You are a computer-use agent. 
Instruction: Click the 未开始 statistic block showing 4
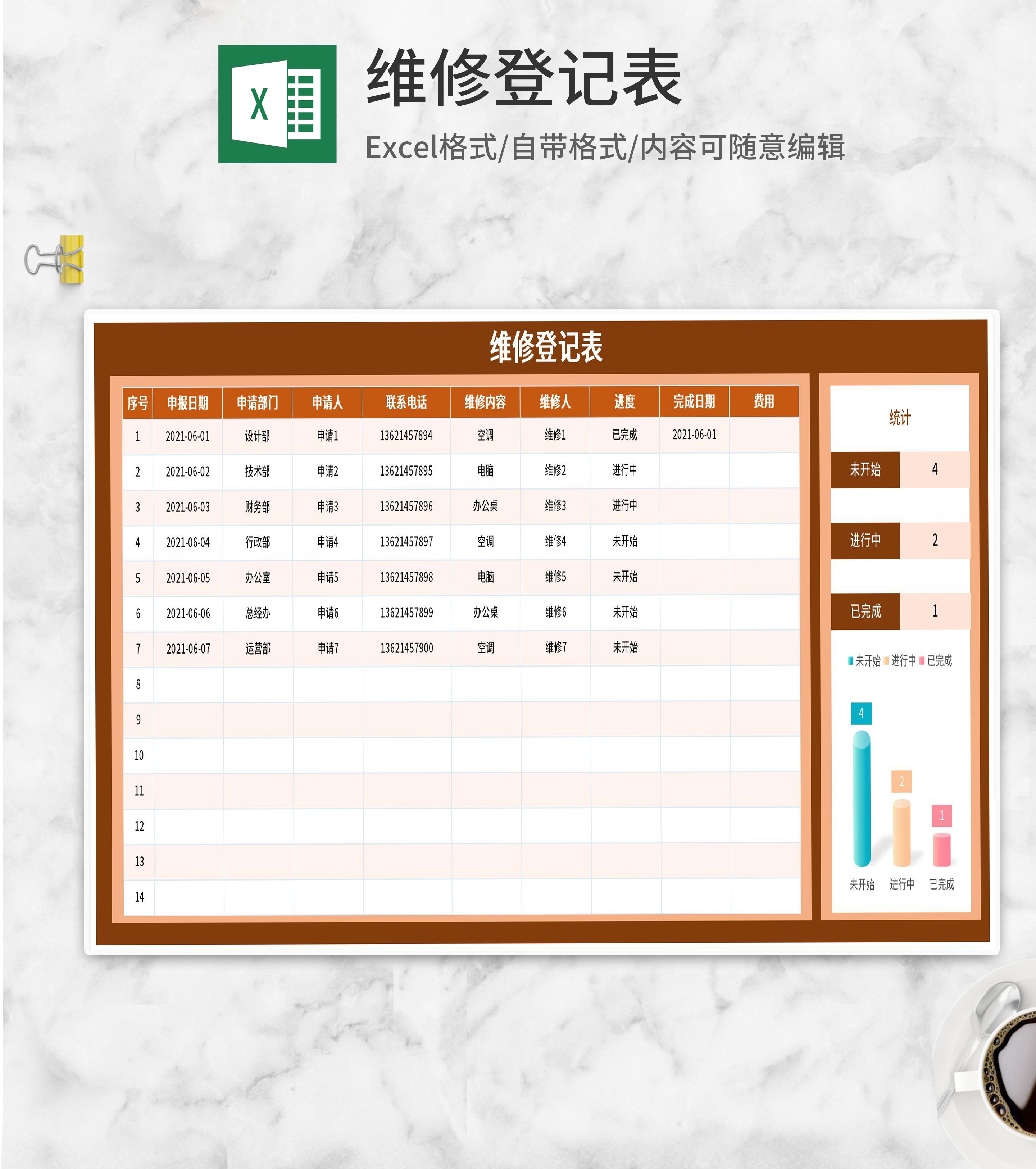point(900,470)
